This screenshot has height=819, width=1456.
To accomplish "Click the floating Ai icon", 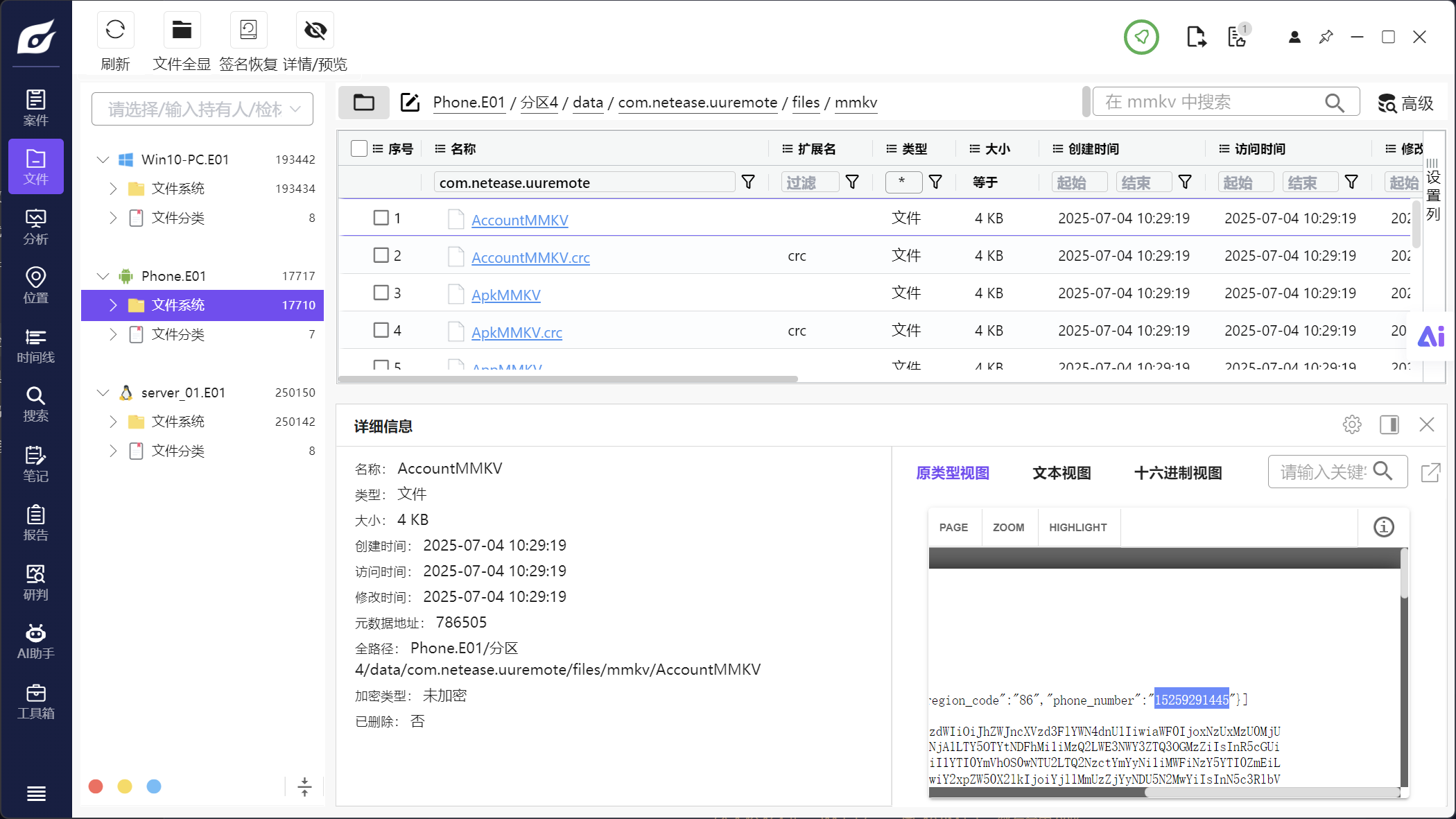I will click(x=1431, y=336).
